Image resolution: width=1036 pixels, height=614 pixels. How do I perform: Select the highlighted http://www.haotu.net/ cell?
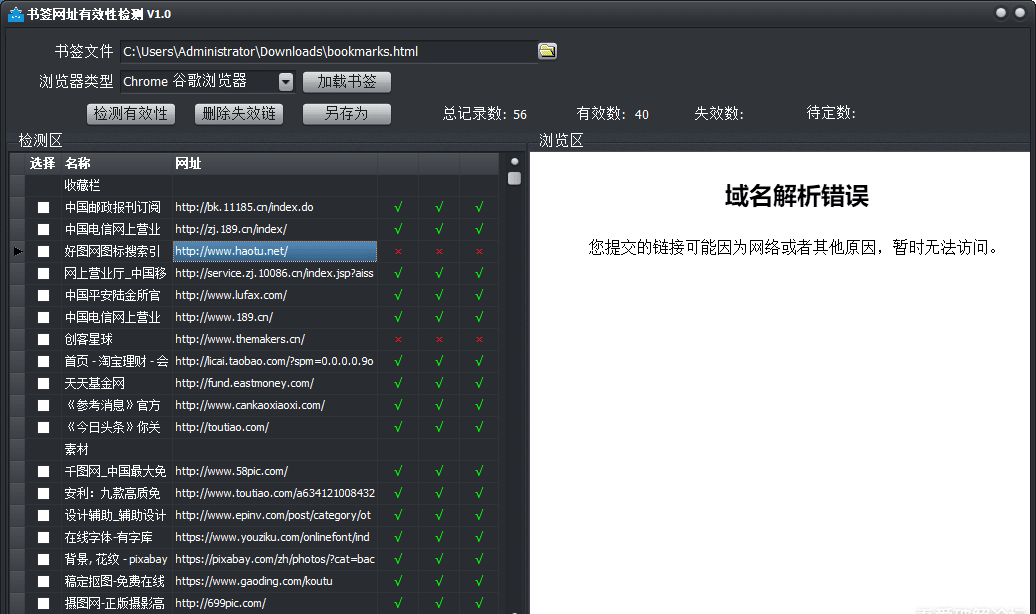[x=275, y=251]
